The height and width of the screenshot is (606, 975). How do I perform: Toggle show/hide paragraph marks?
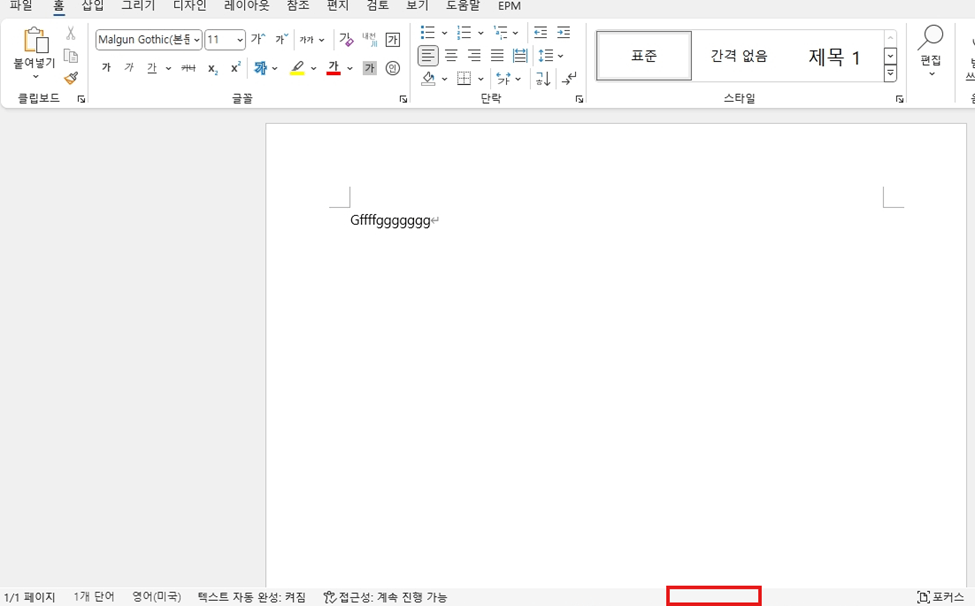tap(569, 79)
